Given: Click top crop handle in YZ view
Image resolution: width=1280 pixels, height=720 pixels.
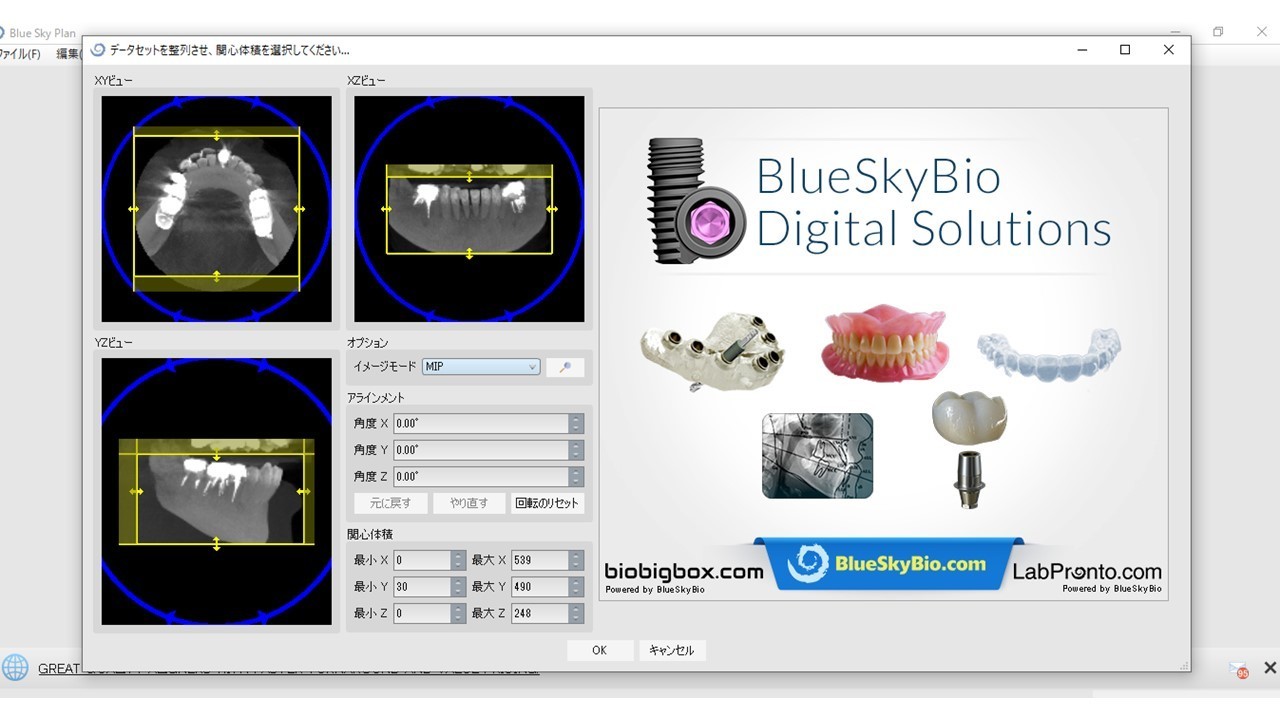Looking at the screenshot, I should [217, 455].
